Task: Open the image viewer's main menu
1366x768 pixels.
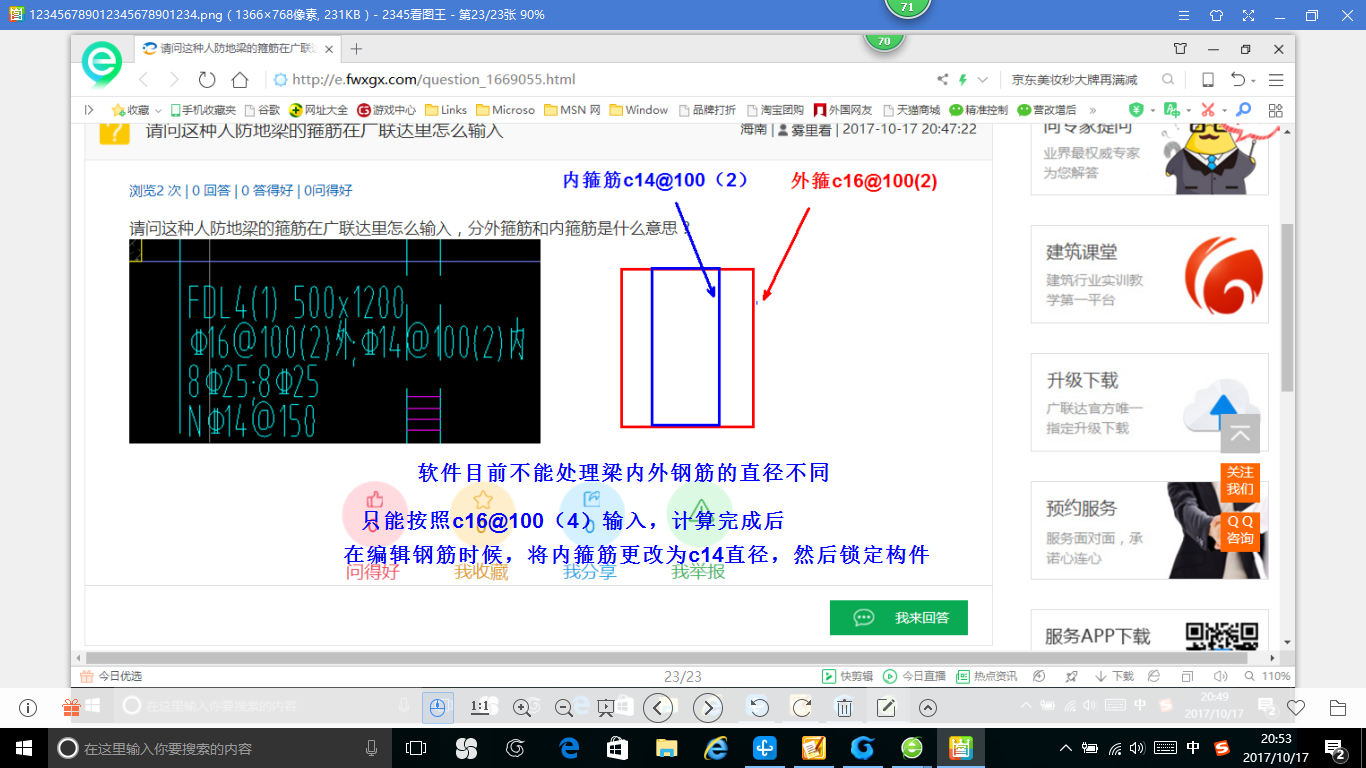Action: click(1184, 16)
